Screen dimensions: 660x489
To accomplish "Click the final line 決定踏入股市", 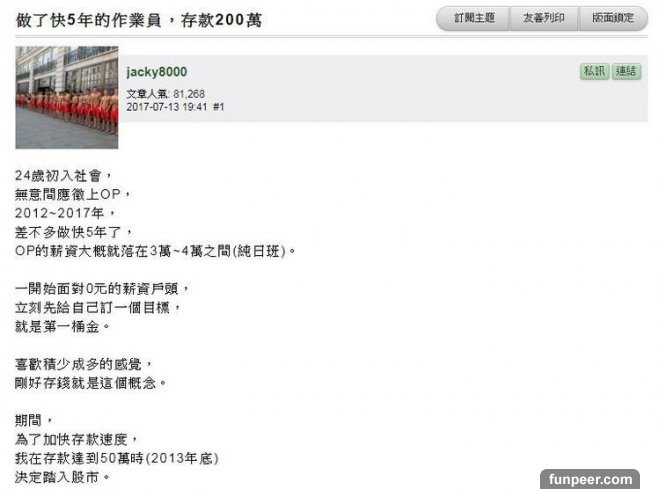I will [62, 477].
